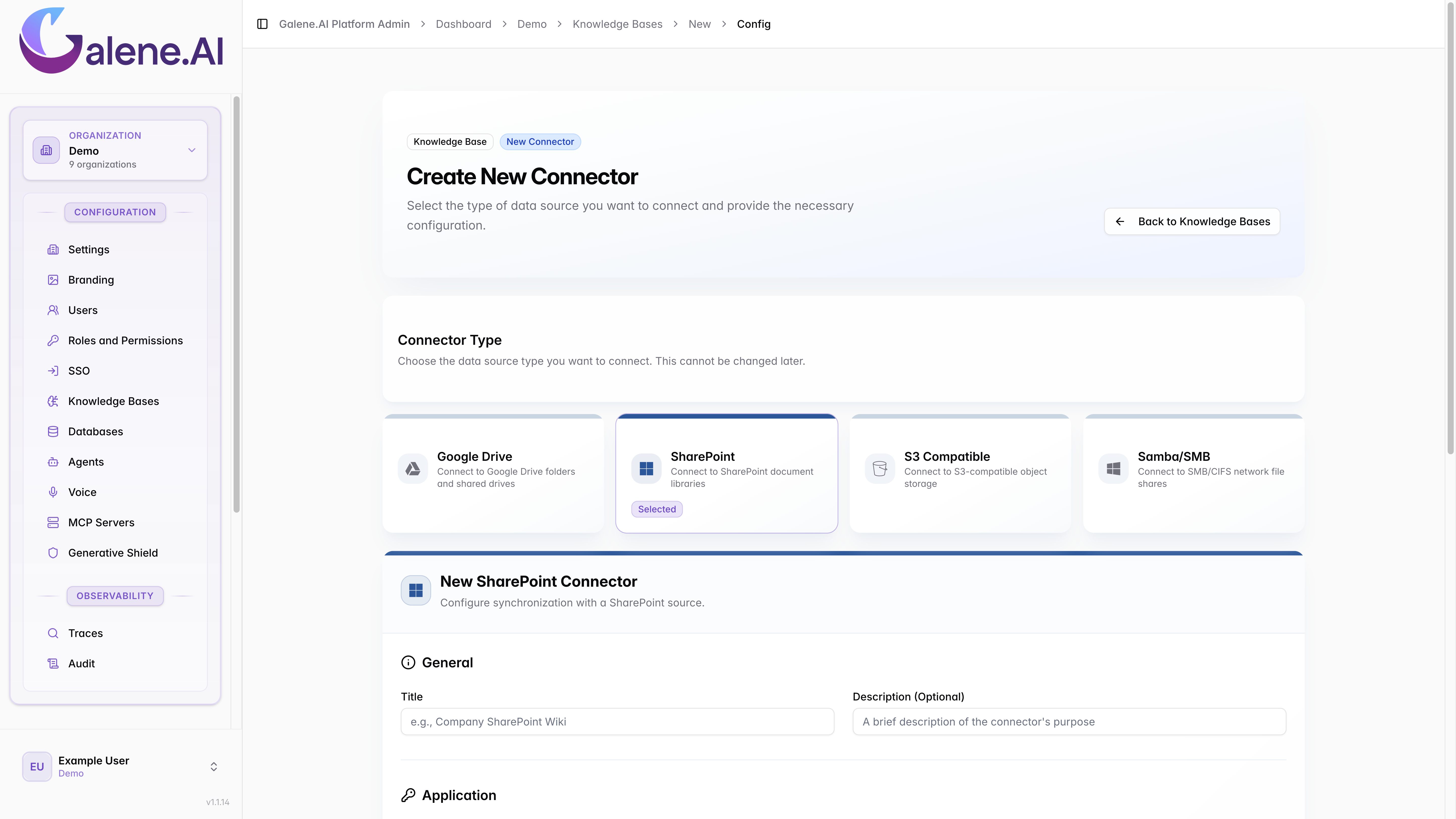Viewport: 1456px width, 819px height.
Task: Click the Knowledge Base tag
Action: point(450,141)
